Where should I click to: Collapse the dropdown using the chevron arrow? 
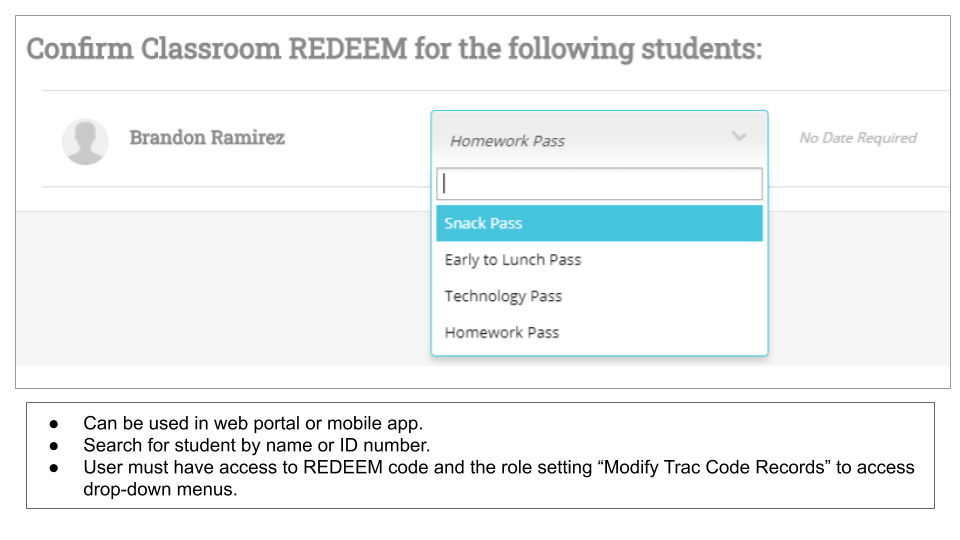coord(739,137)
